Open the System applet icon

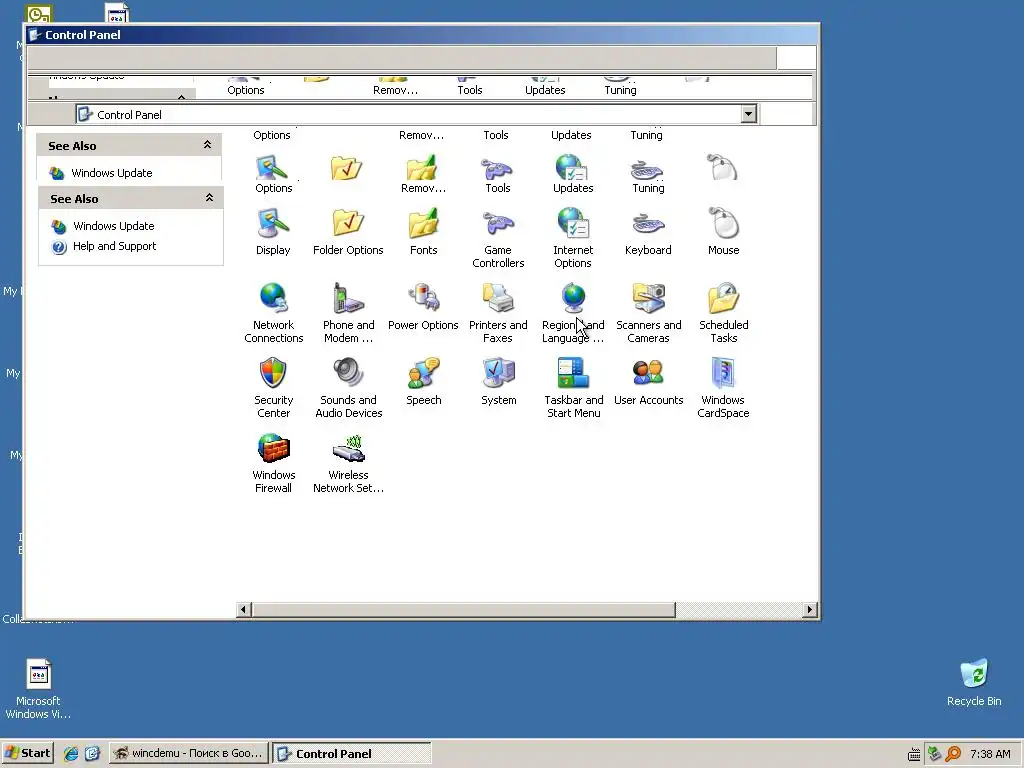(498, 374)
